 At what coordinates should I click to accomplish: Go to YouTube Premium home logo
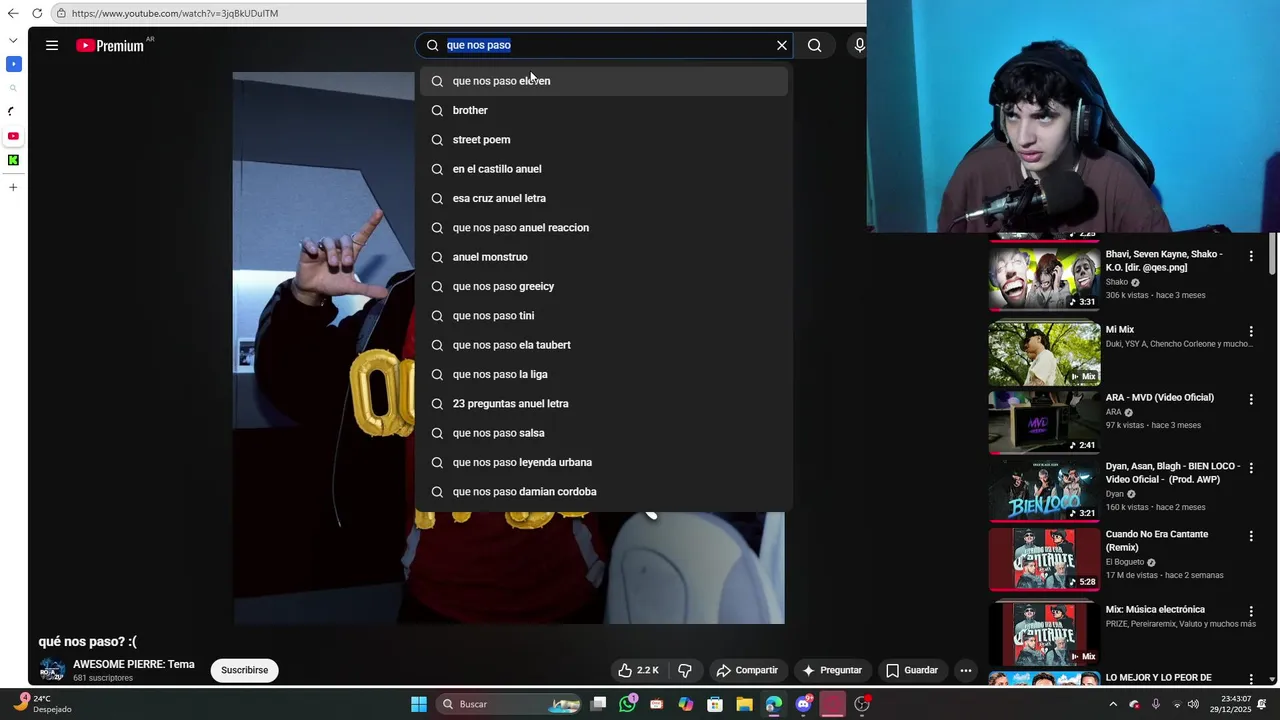[x=110, y=45]
